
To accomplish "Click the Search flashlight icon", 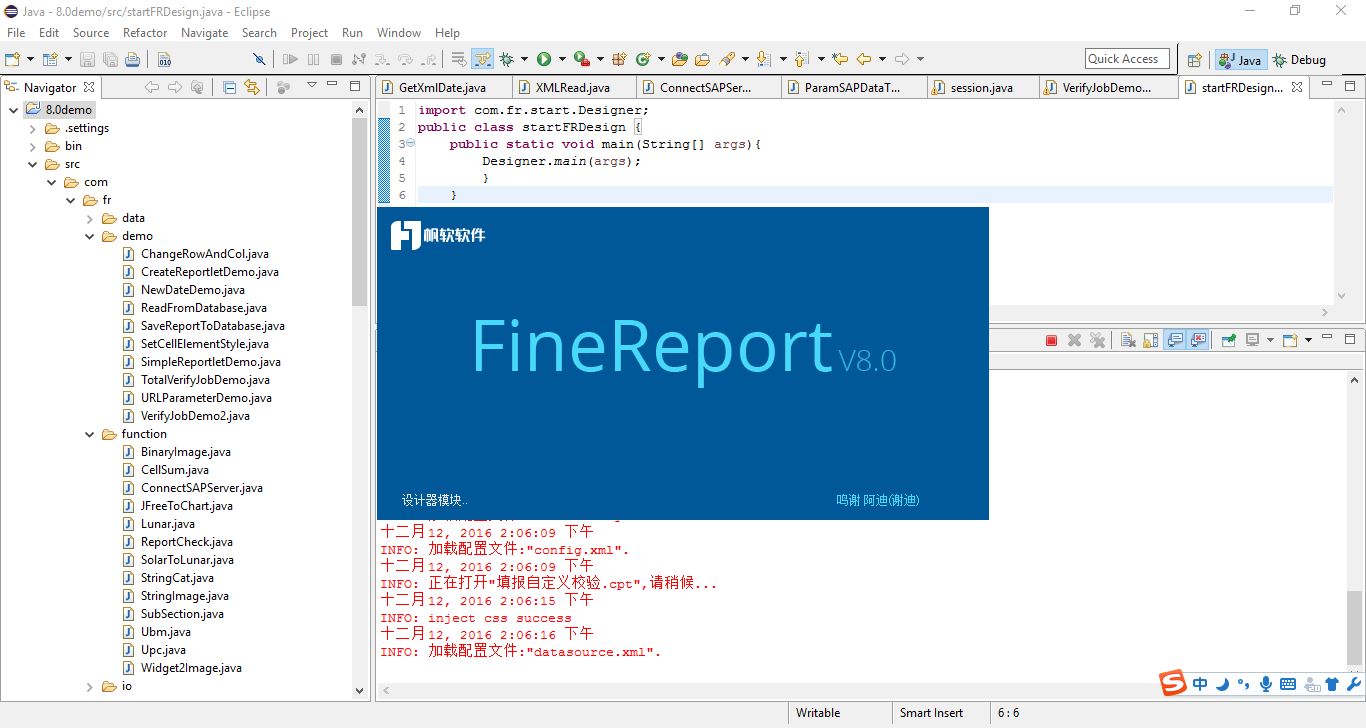I will pos(727,59).
